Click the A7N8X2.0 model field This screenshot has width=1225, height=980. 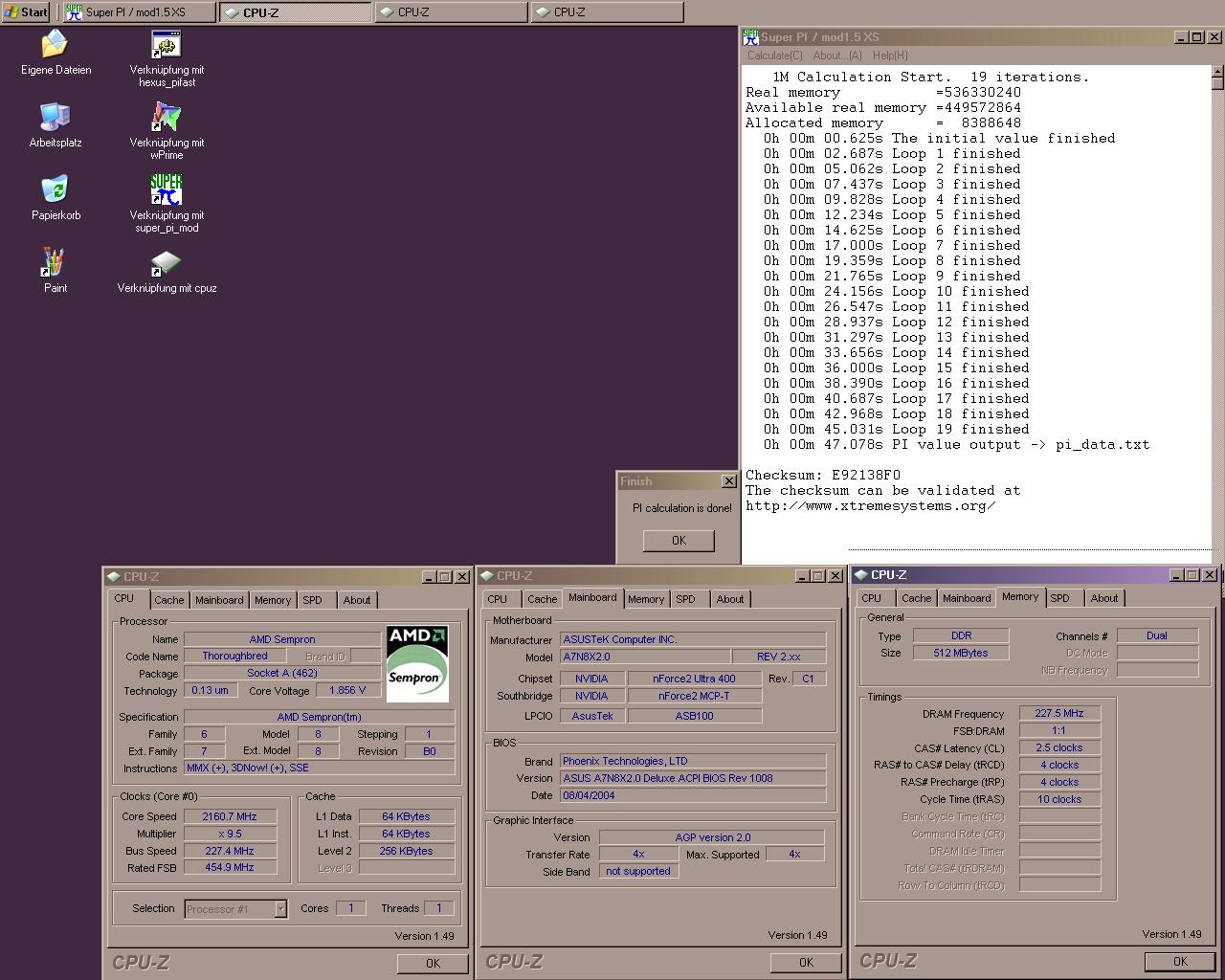click(643, 657)
